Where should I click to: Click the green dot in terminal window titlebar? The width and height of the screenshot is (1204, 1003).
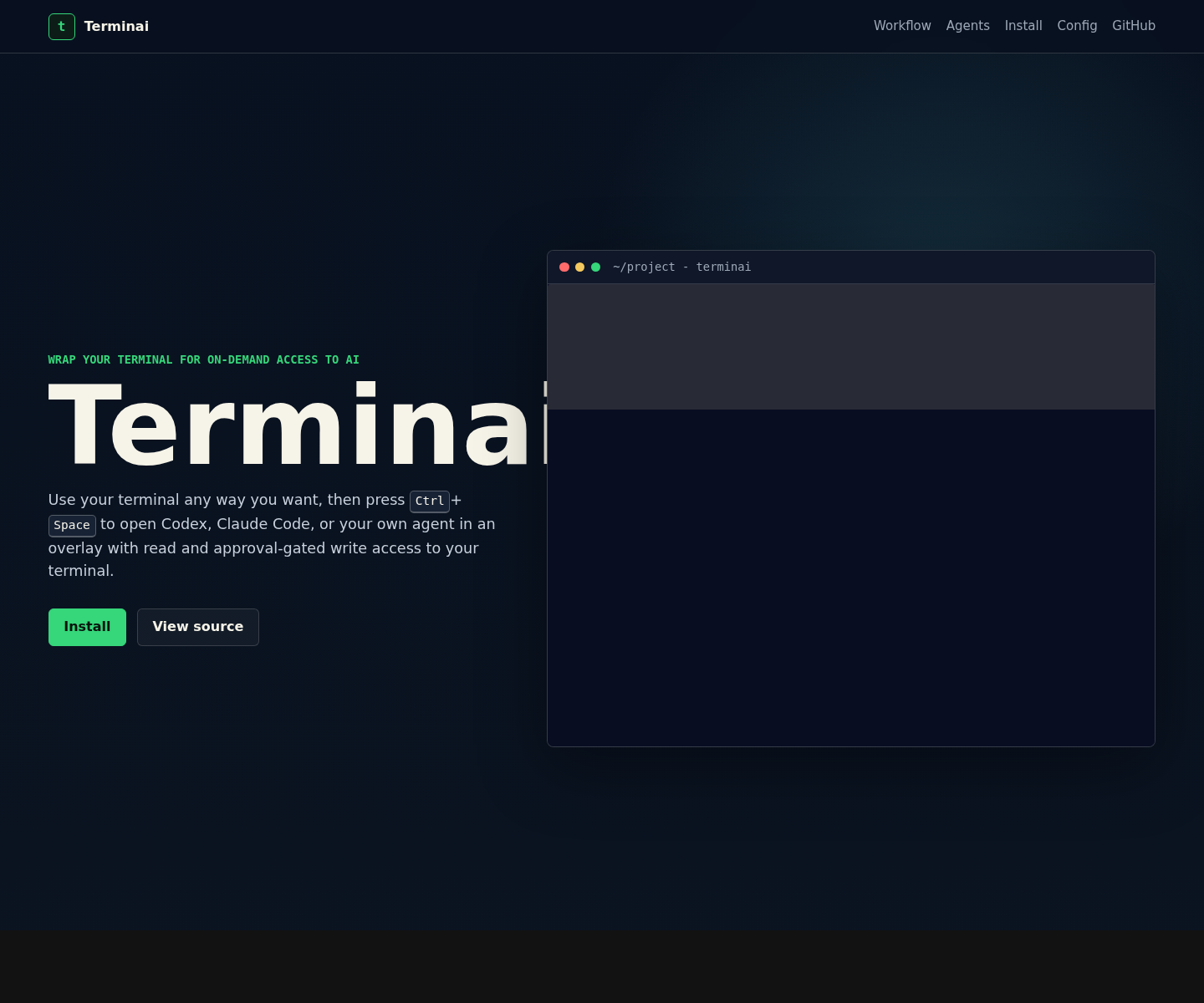[x=596, y=267]
